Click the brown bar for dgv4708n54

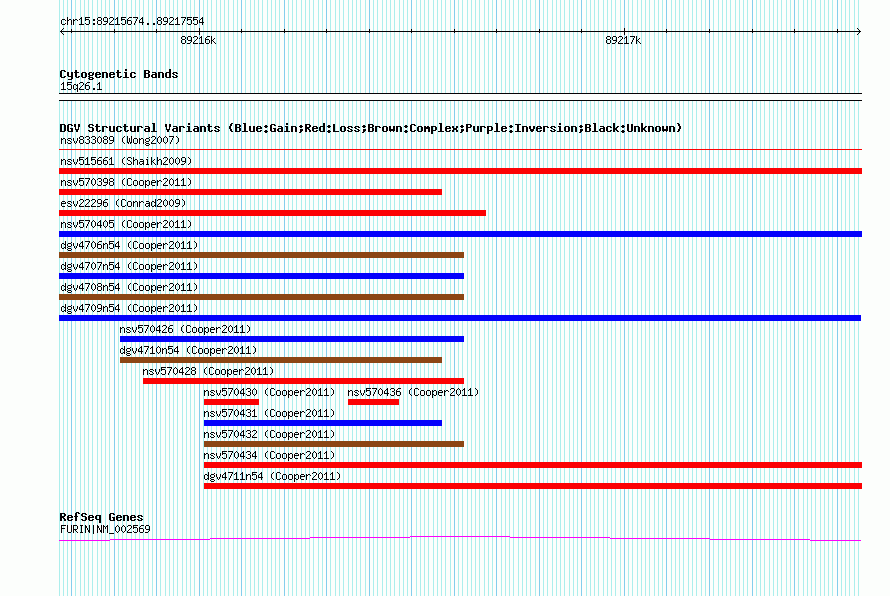pos(262,297)
